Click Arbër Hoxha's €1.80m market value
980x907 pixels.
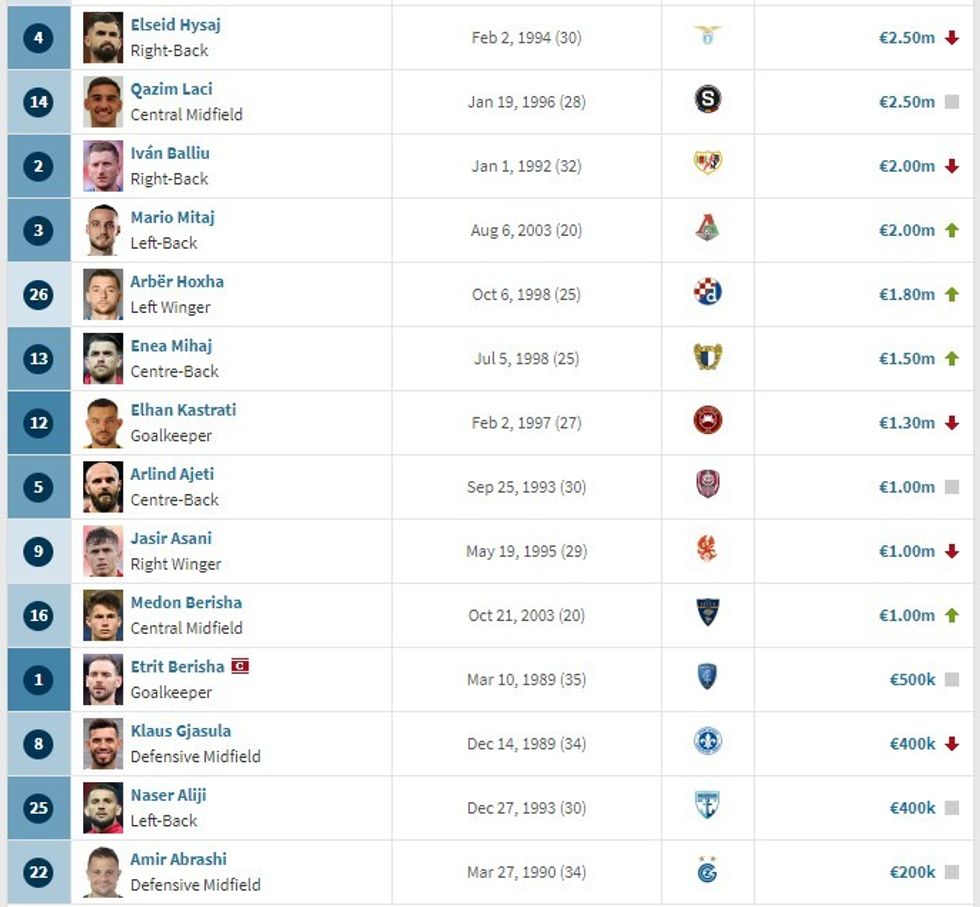[x=906, y=294]
